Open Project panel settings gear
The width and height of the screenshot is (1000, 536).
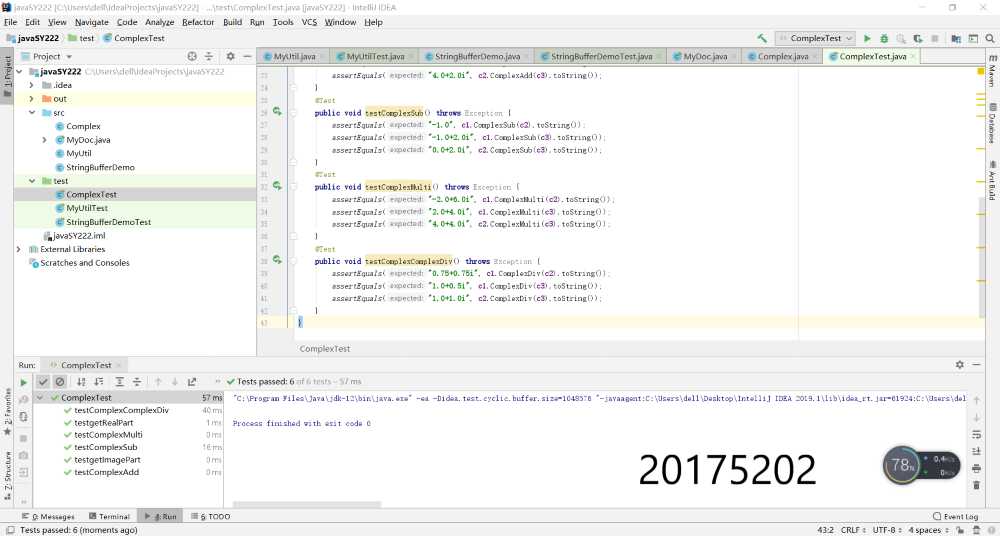[230, 56]
